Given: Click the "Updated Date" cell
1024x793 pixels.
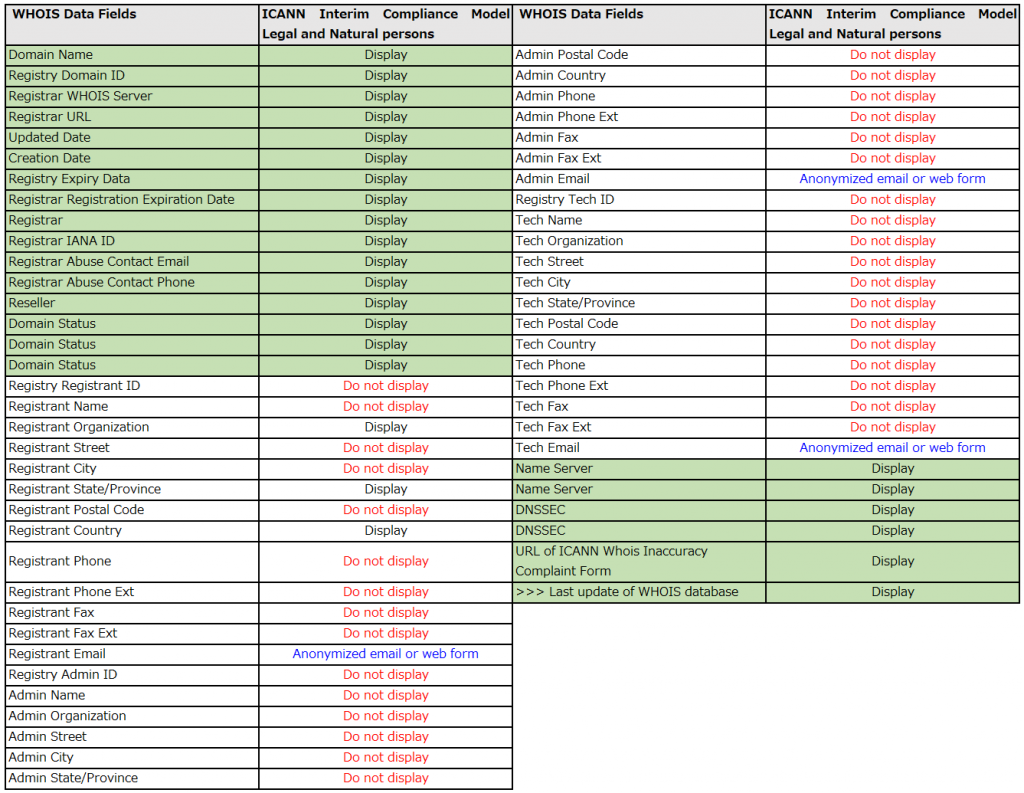Looking at the screenshot, I should pos(132,138).
